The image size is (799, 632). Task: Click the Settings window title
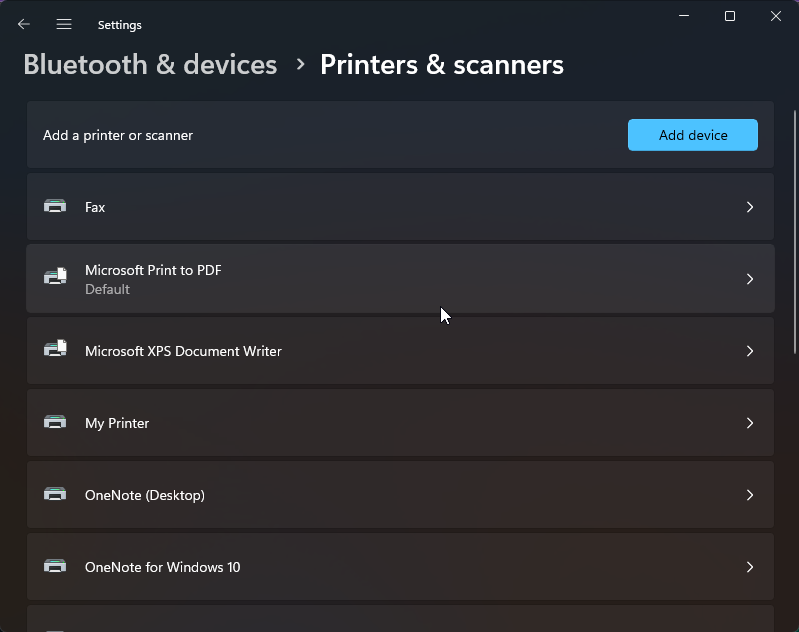point(120,25)
